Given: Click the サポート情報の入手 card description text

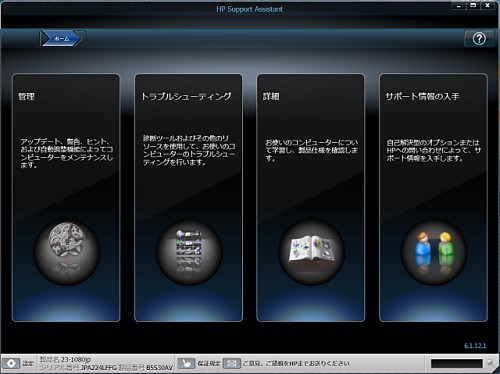Looking at the screenshot, I should click(434, 150).
